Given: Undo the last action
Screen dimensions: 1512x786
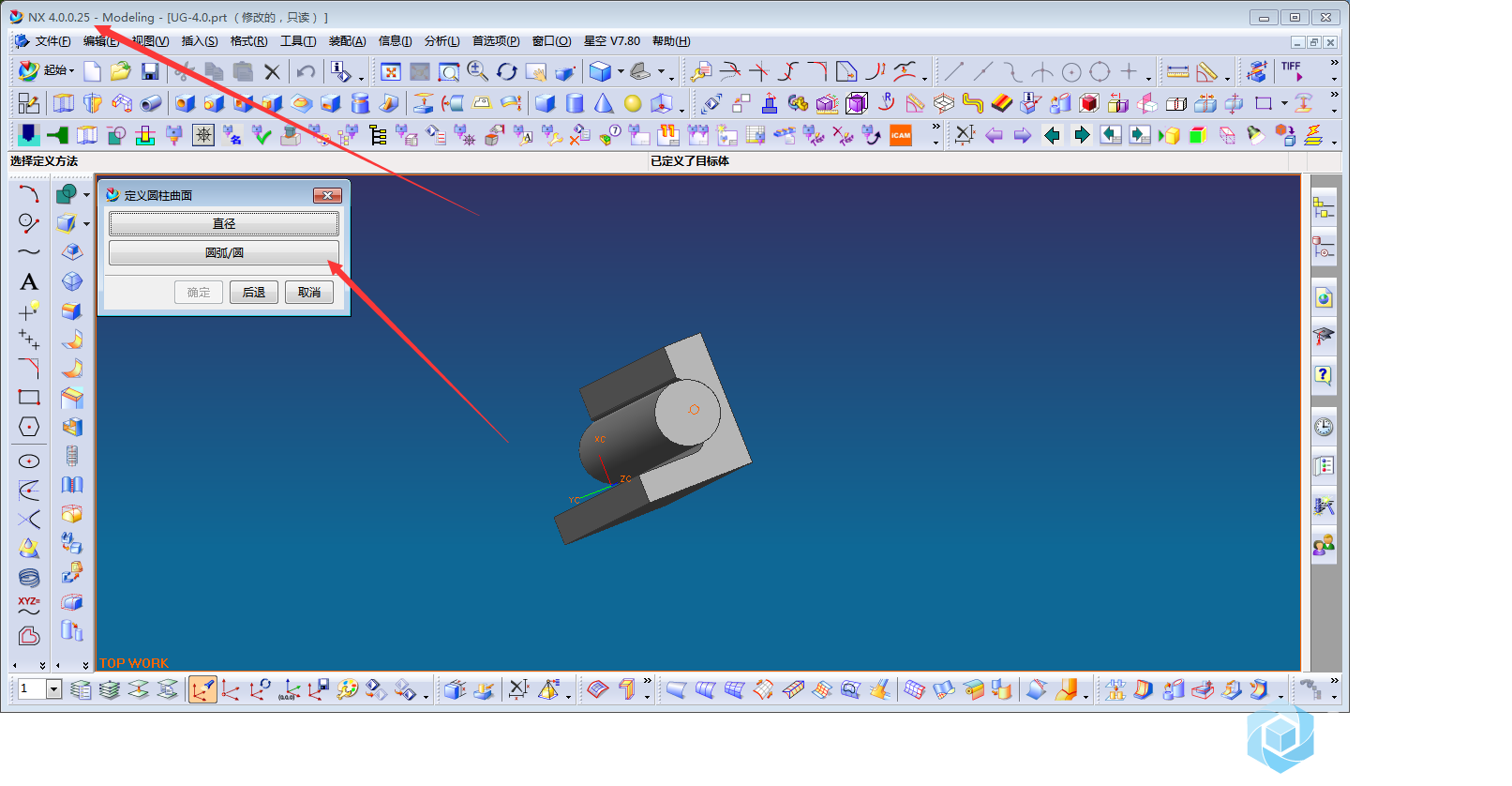Looking at the screenshot, I should [x=306, y=71].
